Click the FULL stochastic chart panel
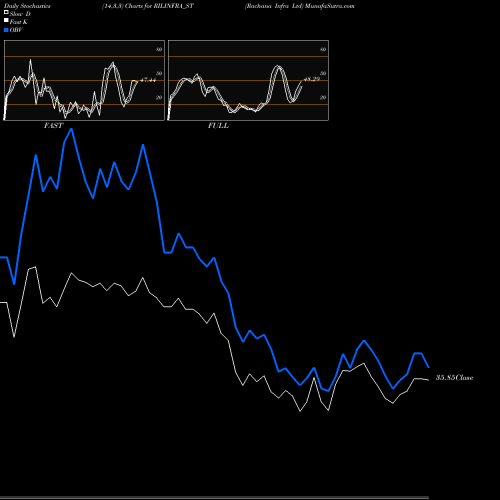This screenshot has width=500, height=500. [248, 80]
